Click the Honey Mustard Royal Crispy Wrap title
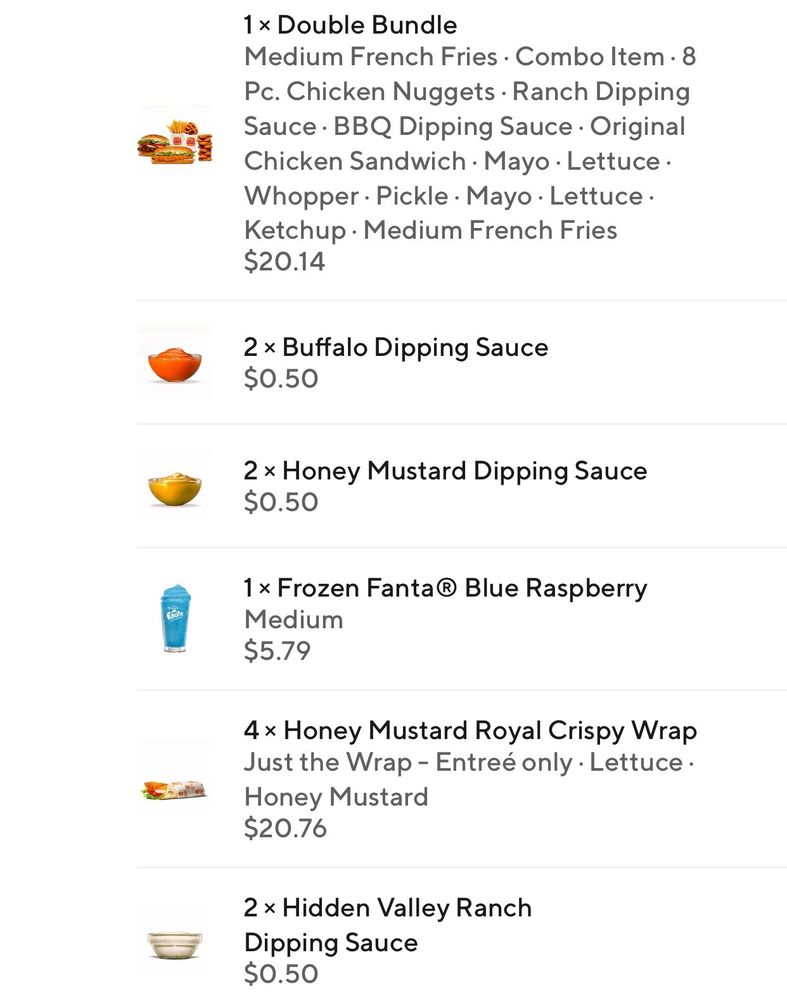Viewport: 787px width, 1000px height. (470, 730)
